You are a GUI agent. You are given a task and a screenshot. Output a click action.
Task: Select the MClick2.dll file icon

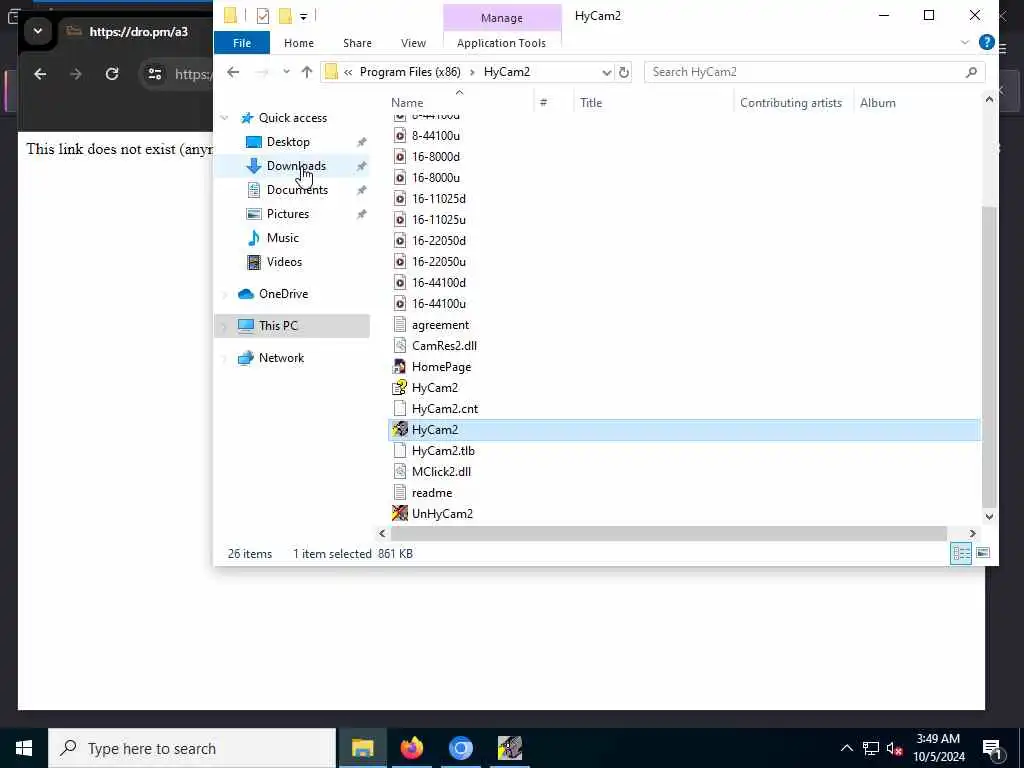(399, 472)
